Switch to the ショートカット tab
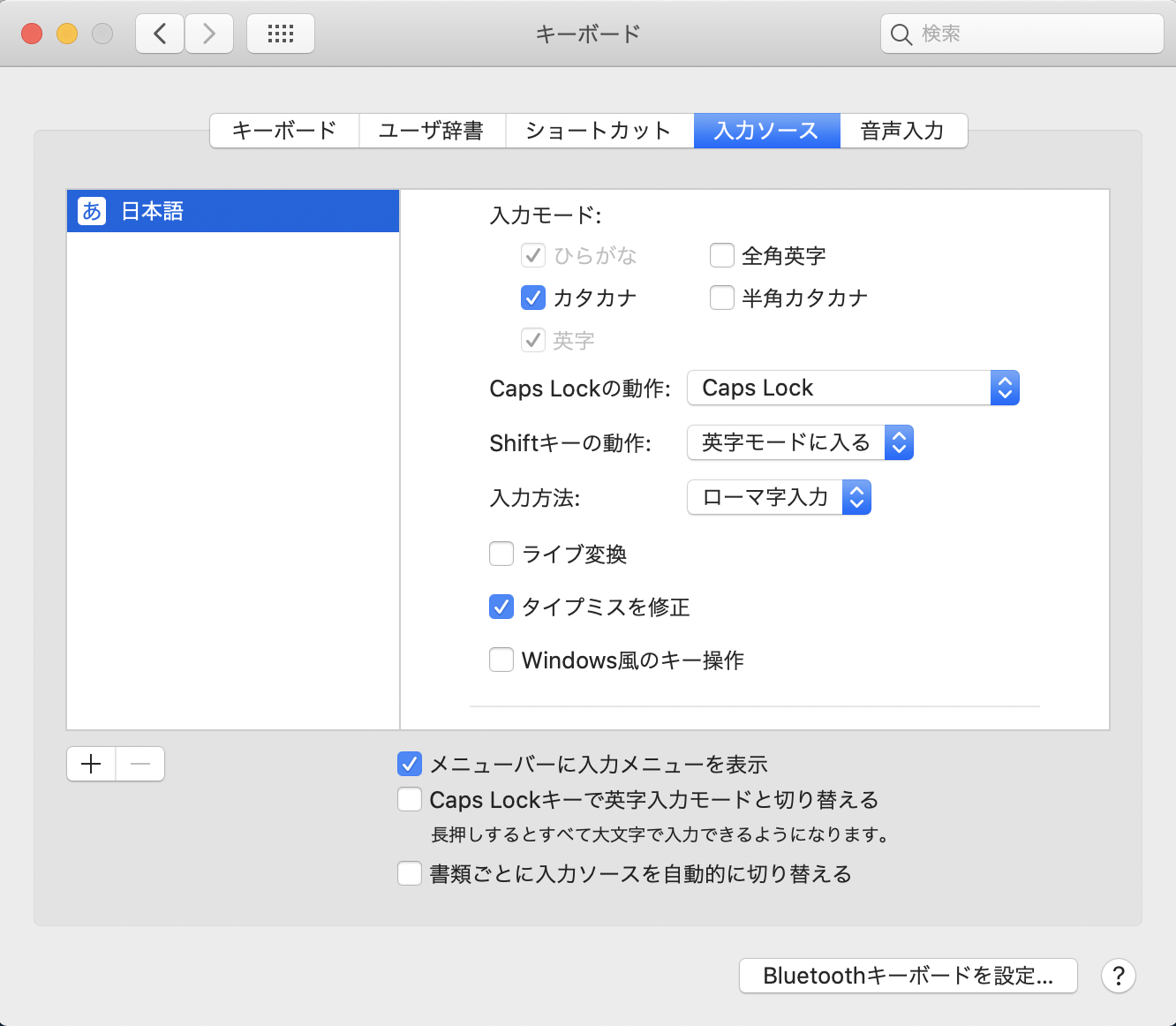1176x1026 pixels. point(599,131)
